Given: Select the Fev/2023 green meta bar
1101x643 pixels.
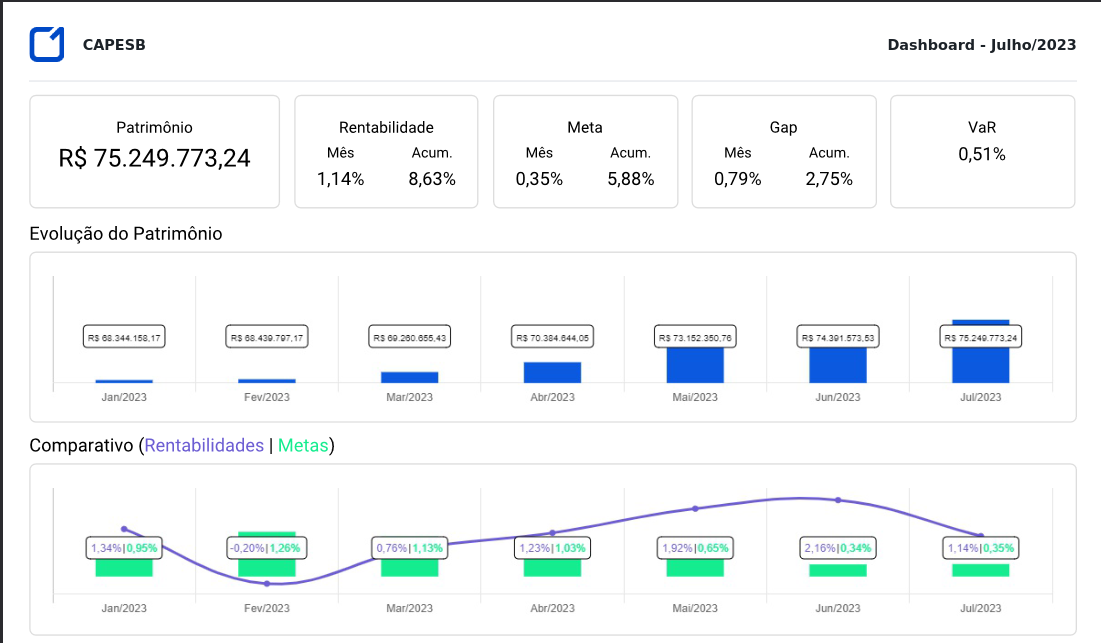Looking at the screenshot, I should click(x=267, y=566).
